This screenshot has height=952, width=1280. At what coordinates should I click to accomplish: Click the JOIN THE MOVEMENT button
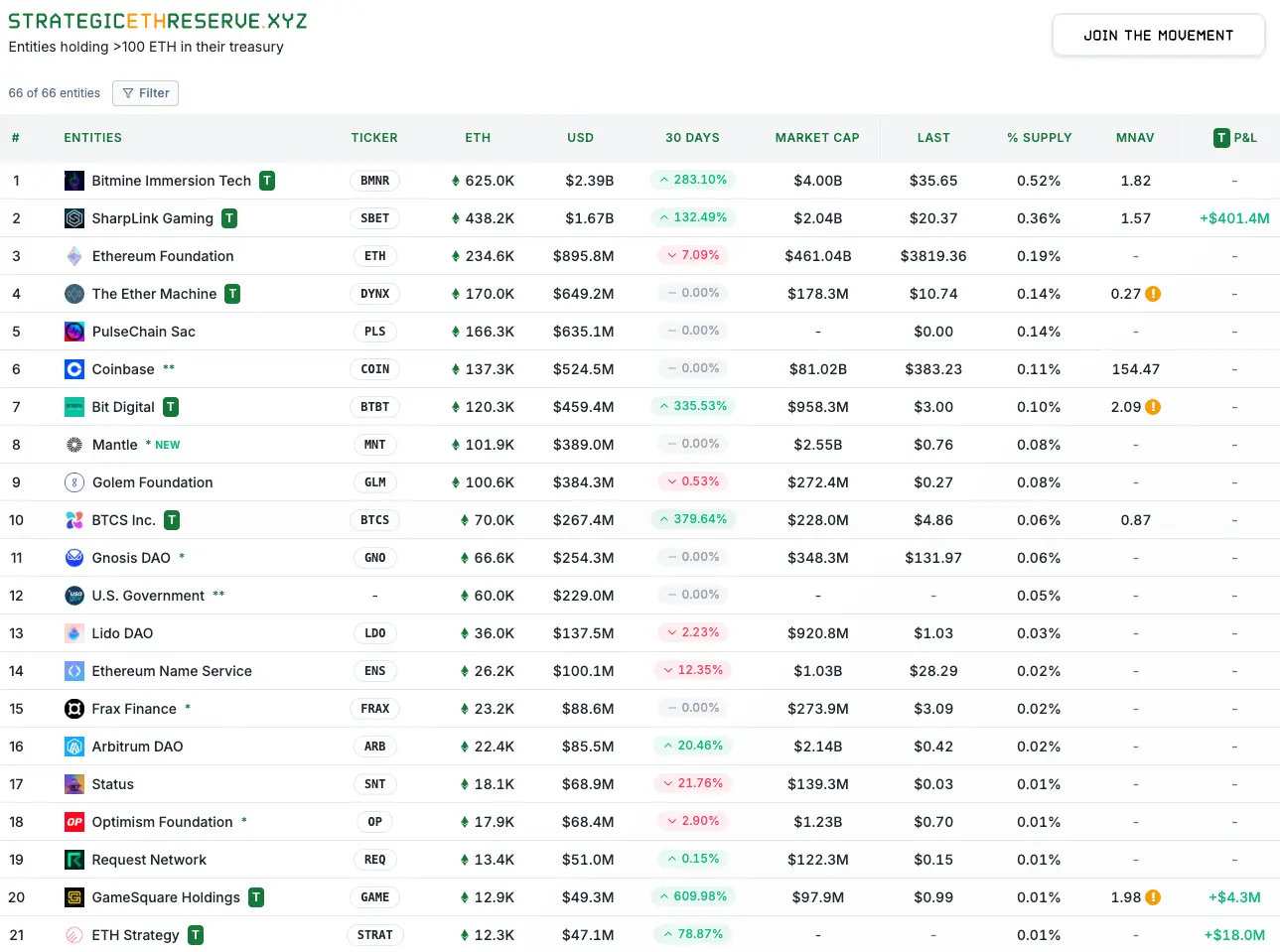pos(1158,35)
